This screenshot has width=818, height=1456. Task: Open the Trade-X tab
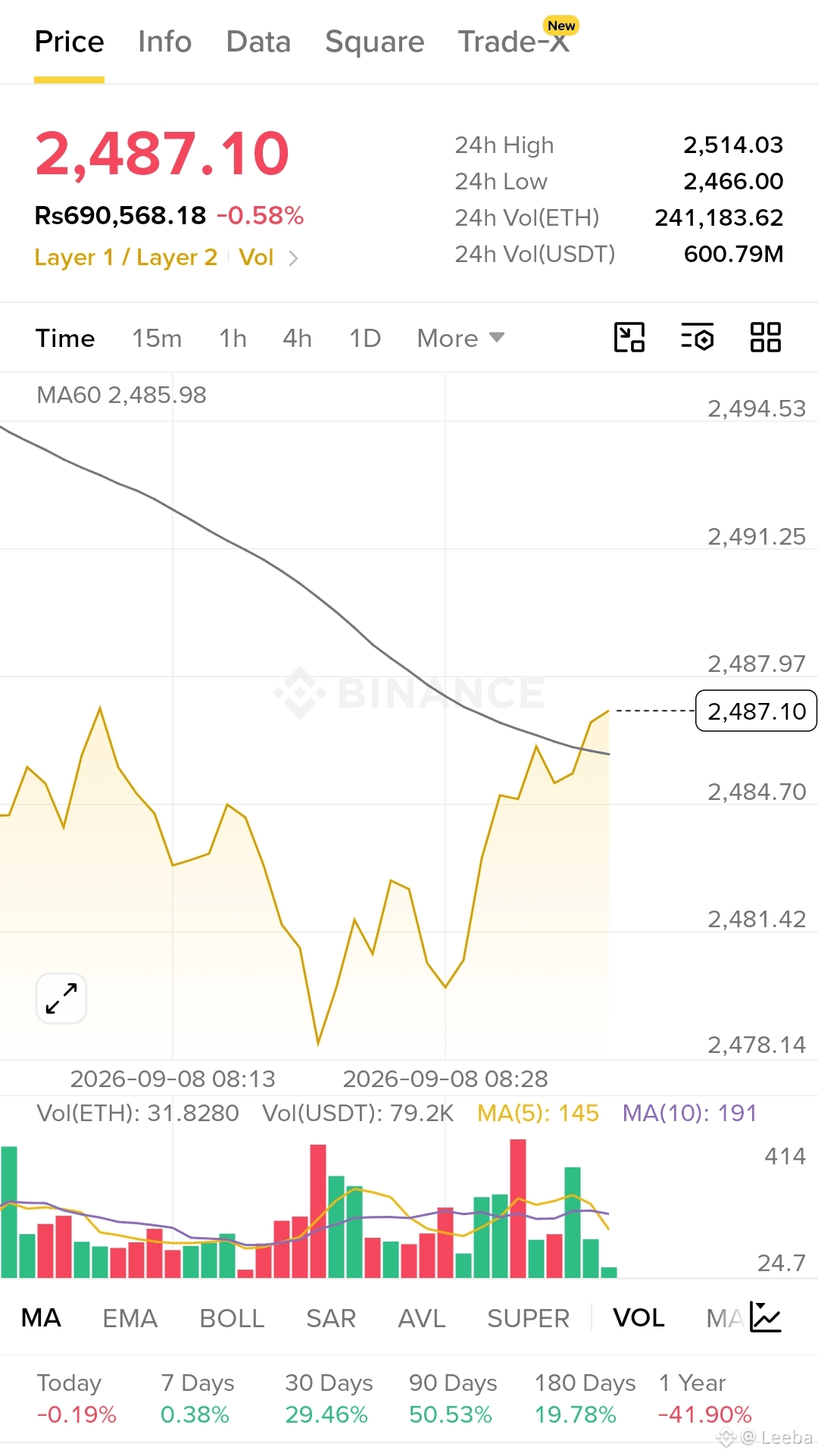tap(514, 42)
